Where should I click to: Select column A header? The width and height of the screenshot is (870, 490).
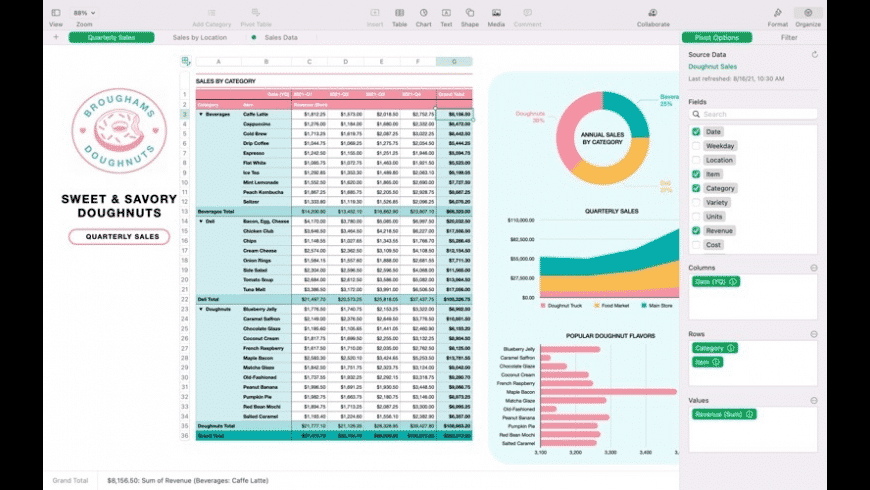tap(219, 62)
